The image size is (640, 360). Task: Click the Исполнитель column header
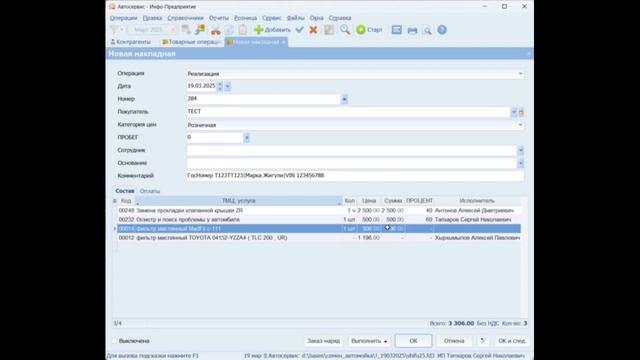pos(477,201)
